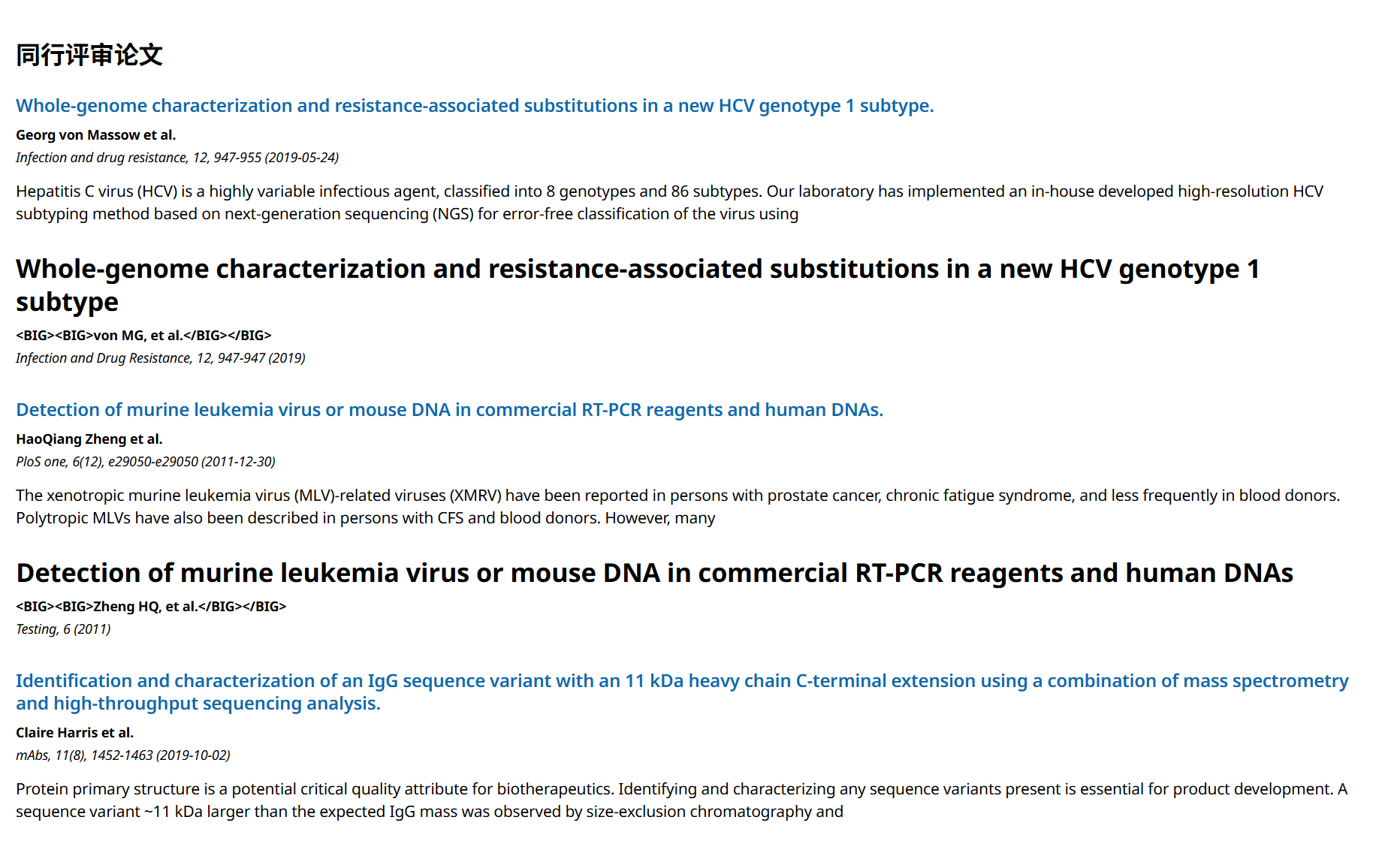This screenshot has height=844, width=1400.
Task: Click the 'von MG, et al.' author line
Action: (x=143, y=336)
